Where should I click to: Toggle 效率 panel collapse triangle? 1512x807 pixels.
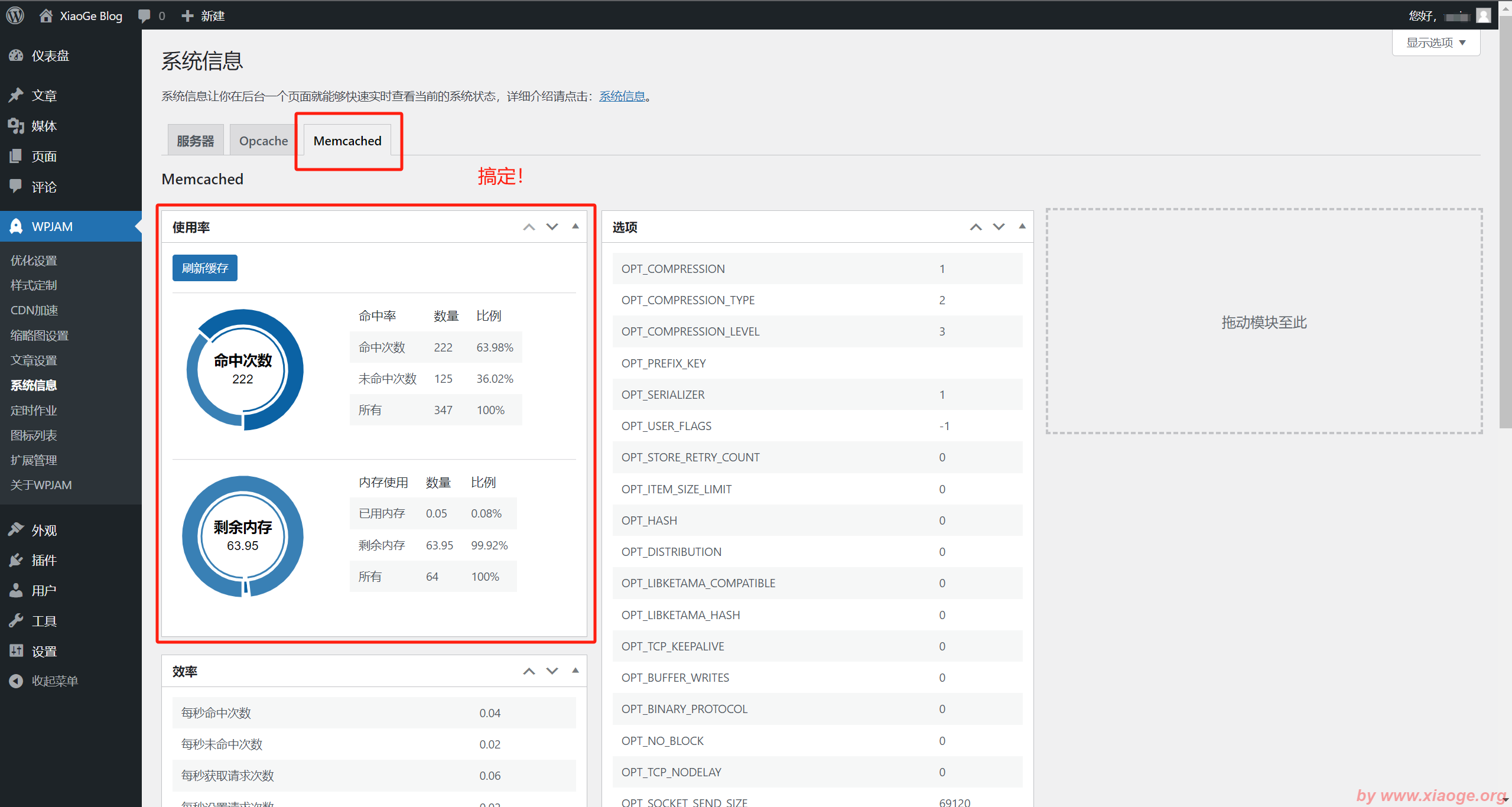click(x=575, y=671)
